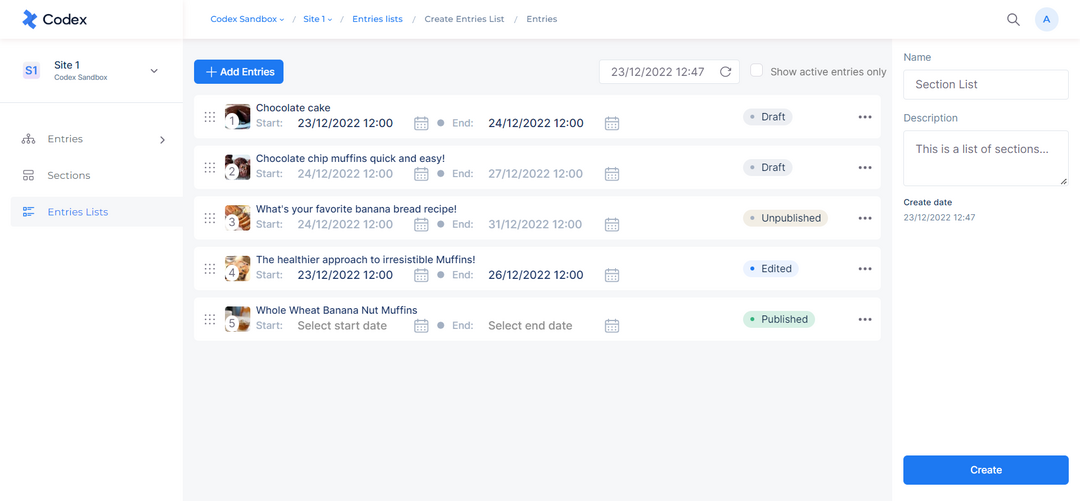Open start calendar for banana bread recipe
The height and width of the screenshot is (501, 1080).
(422, 225)
